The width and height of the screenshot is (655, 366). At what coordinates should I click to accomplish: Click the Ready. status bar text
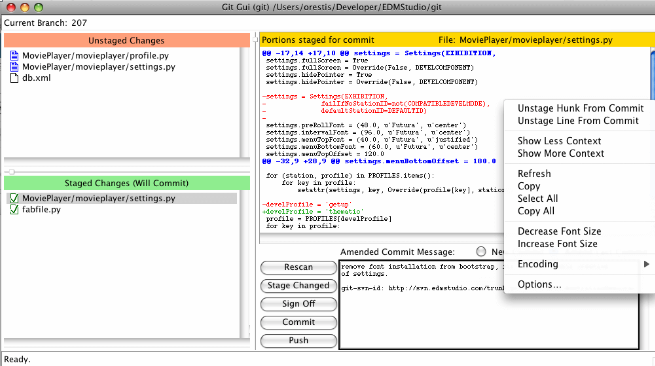[x=17, y=359]
